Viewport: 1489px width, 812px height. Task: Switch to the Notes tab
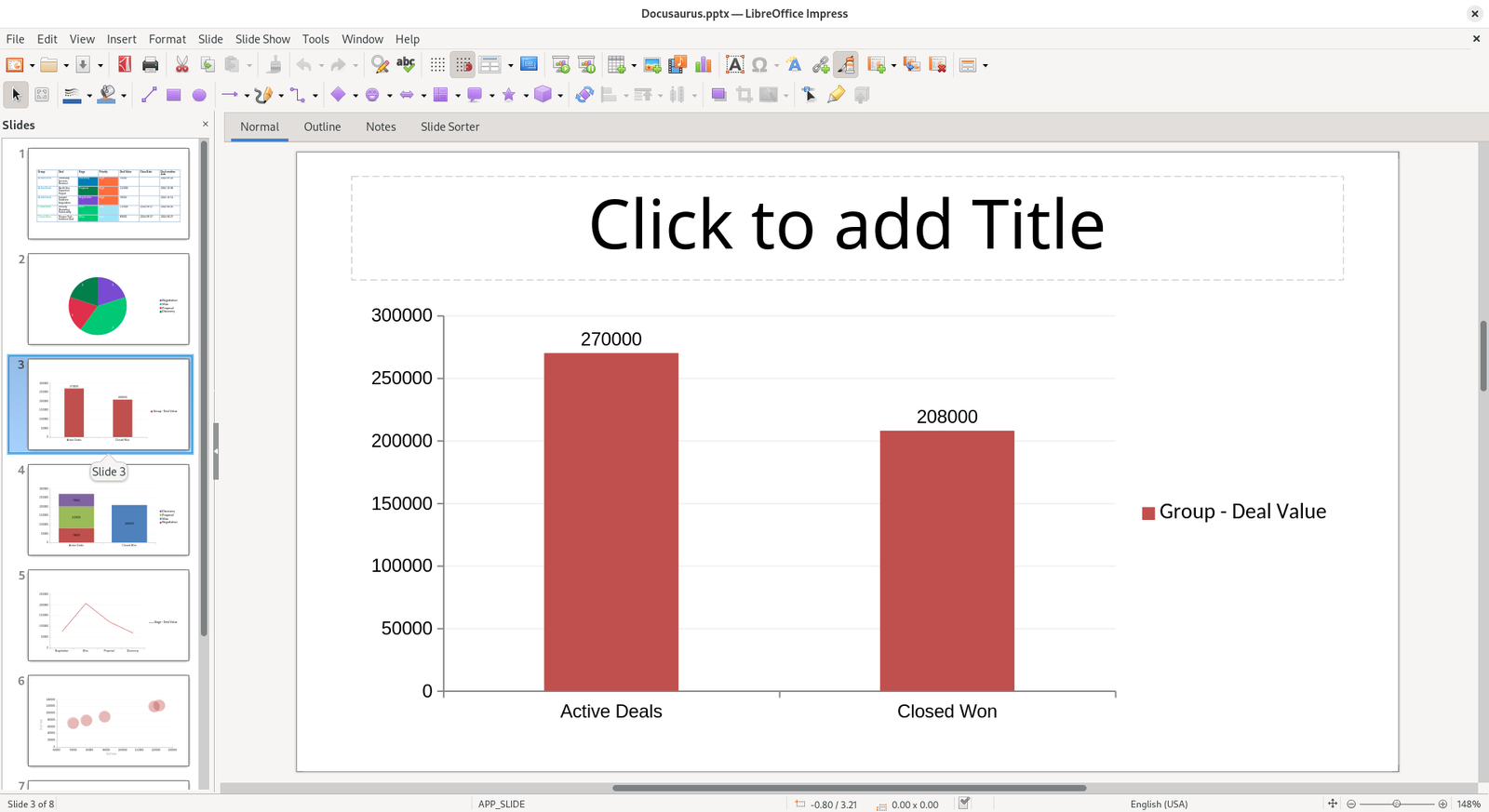click(x=381, y=126)
